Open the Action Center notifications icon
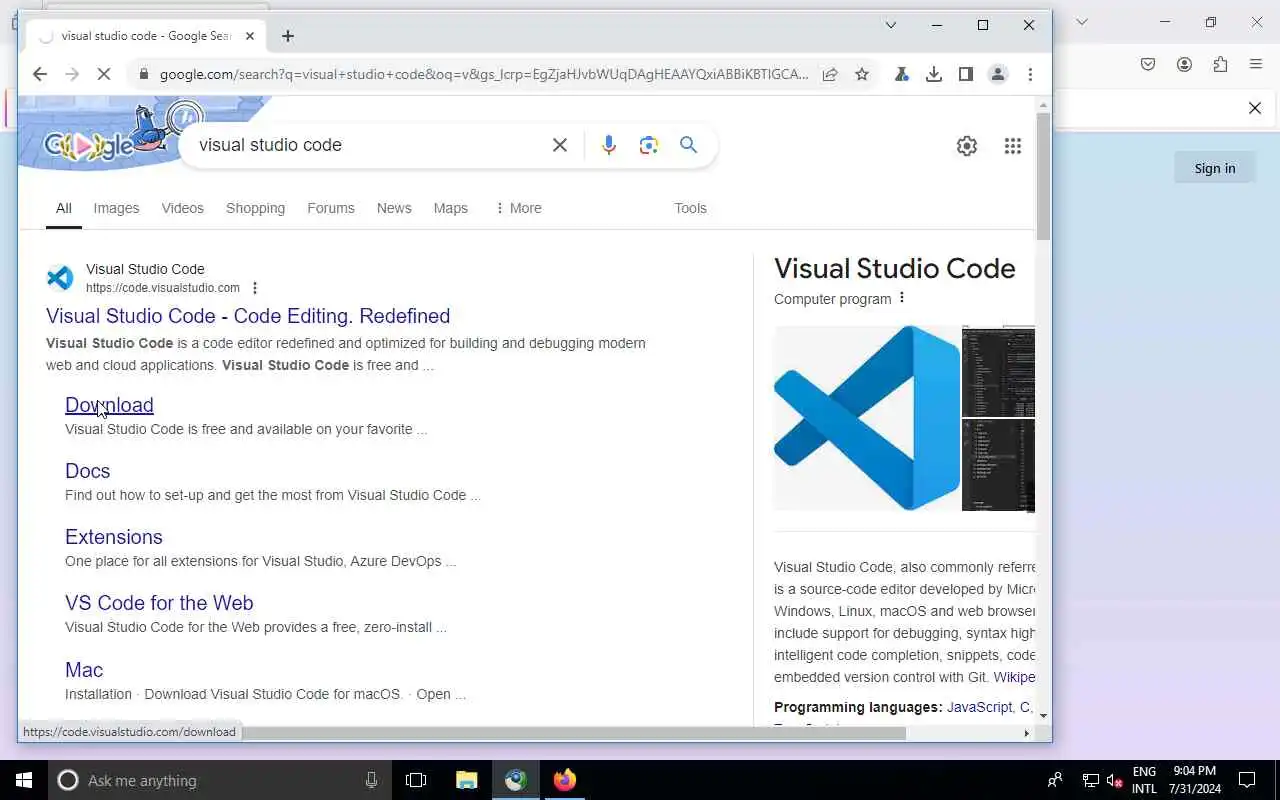 (1247, 780)
